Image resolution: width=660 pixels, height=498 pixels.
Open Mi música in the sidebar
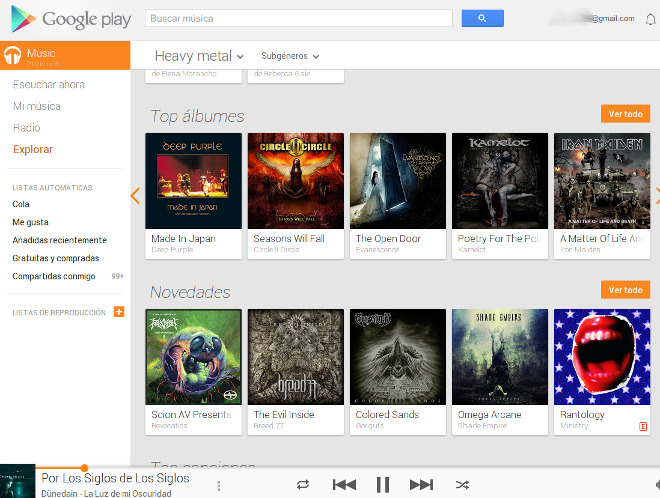pos(37,106)
